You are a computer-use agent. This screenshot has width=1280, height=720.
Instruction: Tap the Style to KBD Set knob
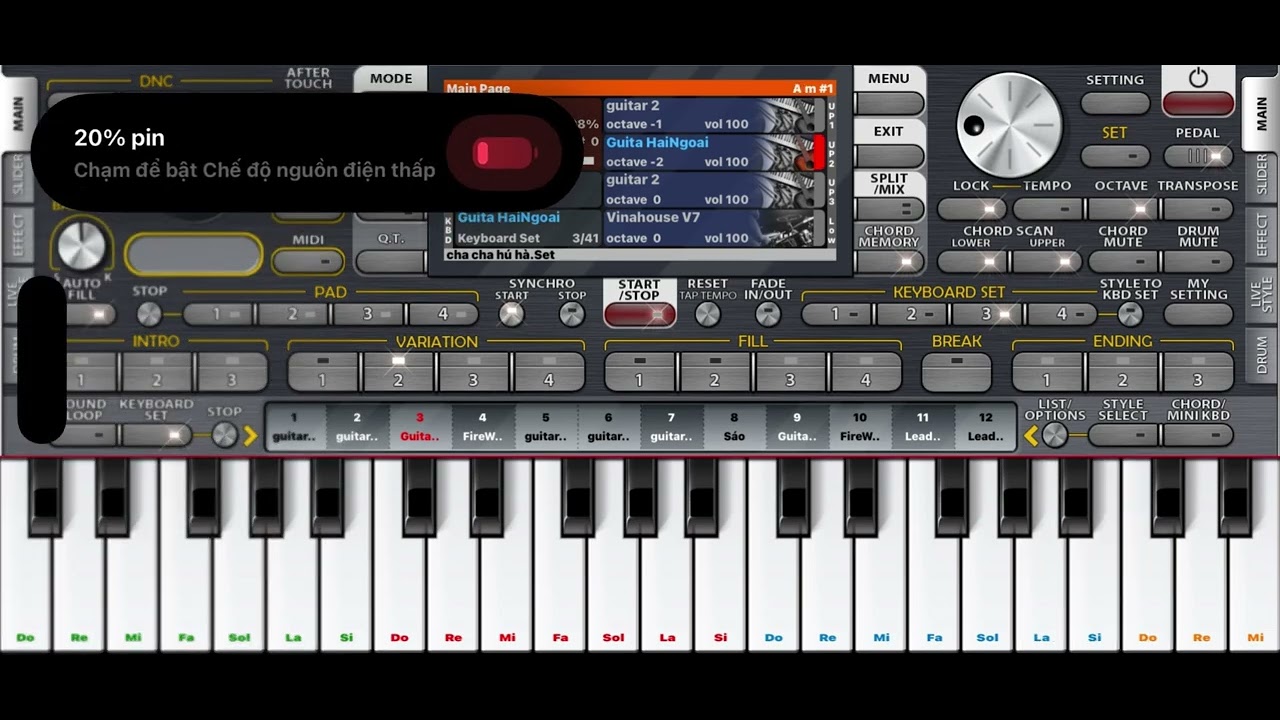pyautogui.click(x=1130, y=314)
